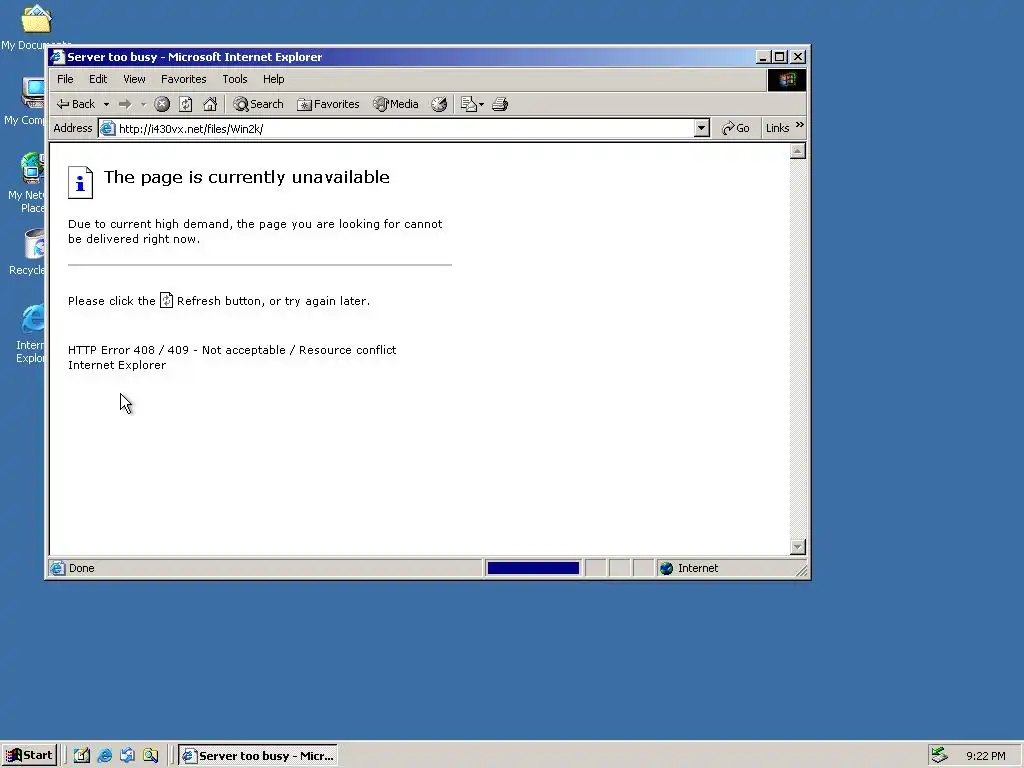Click the Forward arrow in toolbar

[x=125, y=104]
